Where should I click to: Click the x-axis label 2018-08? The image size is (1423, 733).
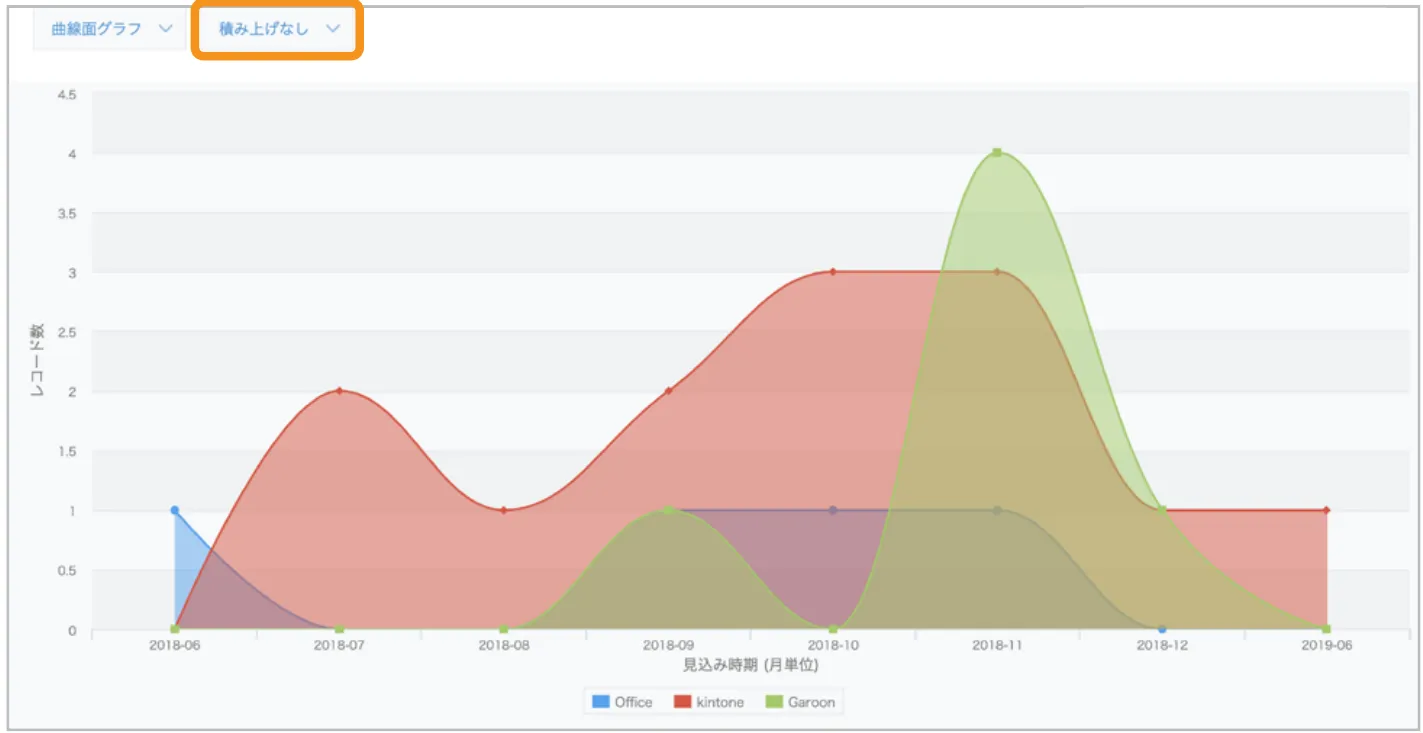click(x=504, y=646)
